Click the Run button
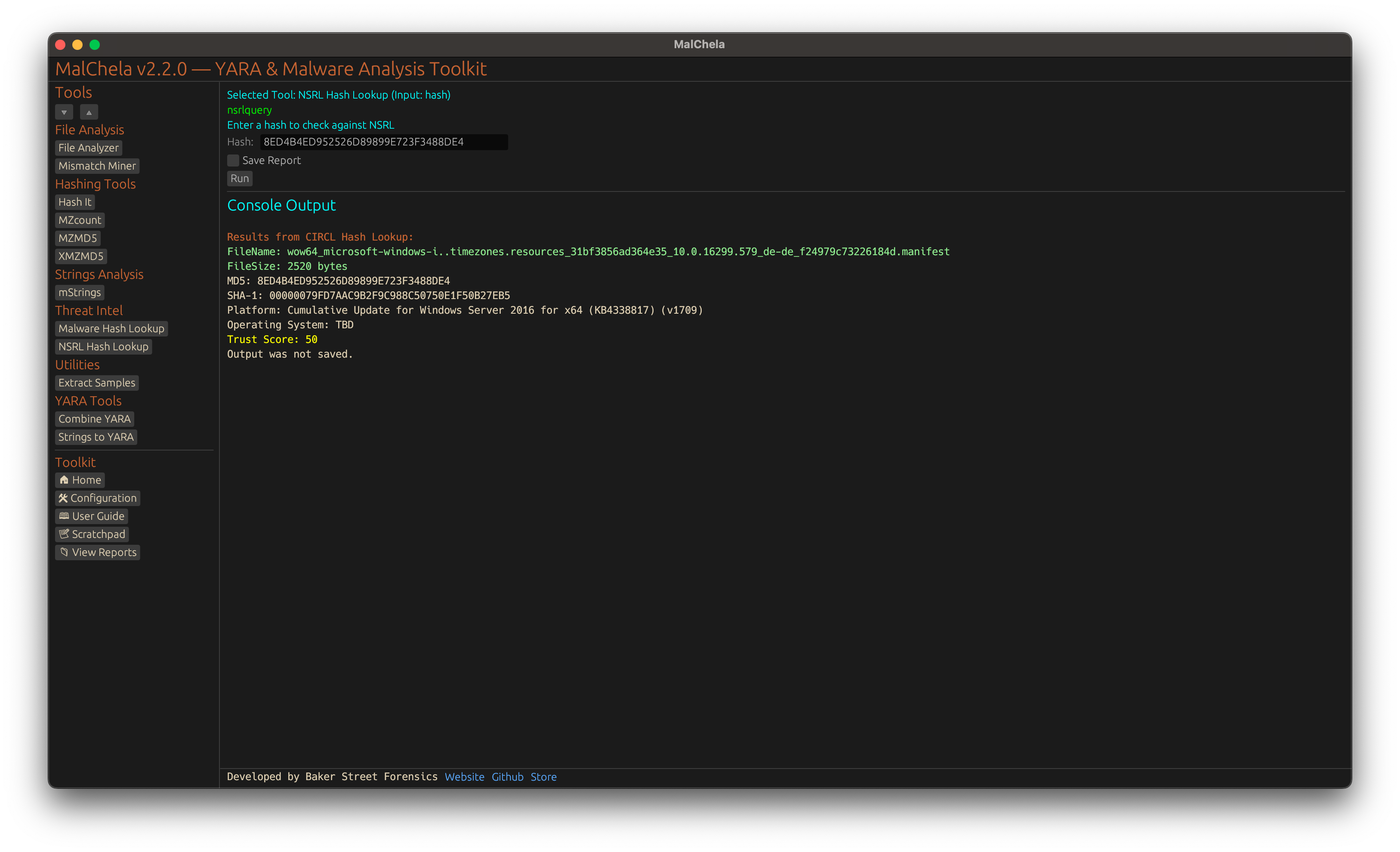1400x852 pixels. tap(240, 179)
